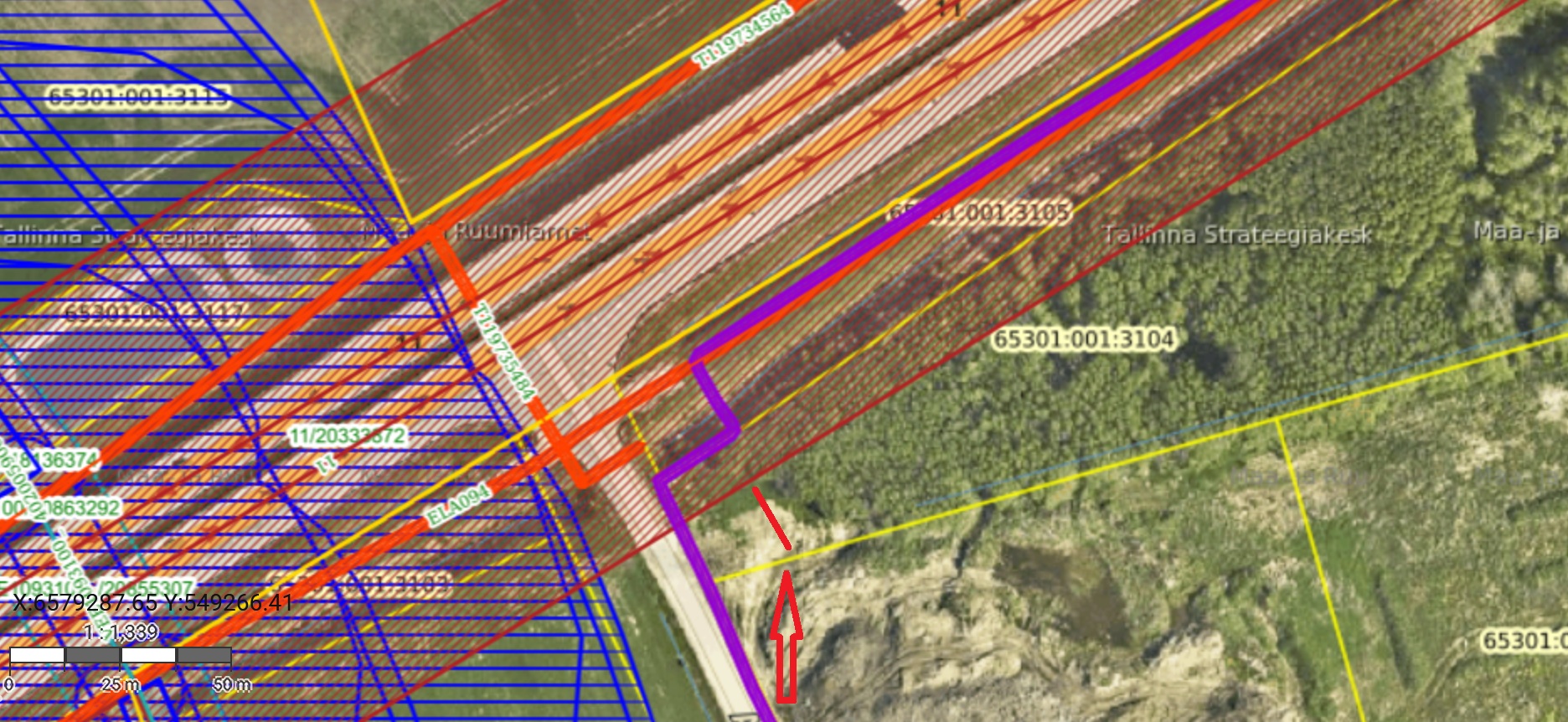Image resolution: width=1568 pixels, height=722 pixels.
Task: Click the 50 m scale bar label
Action: [x=231, y=684]
